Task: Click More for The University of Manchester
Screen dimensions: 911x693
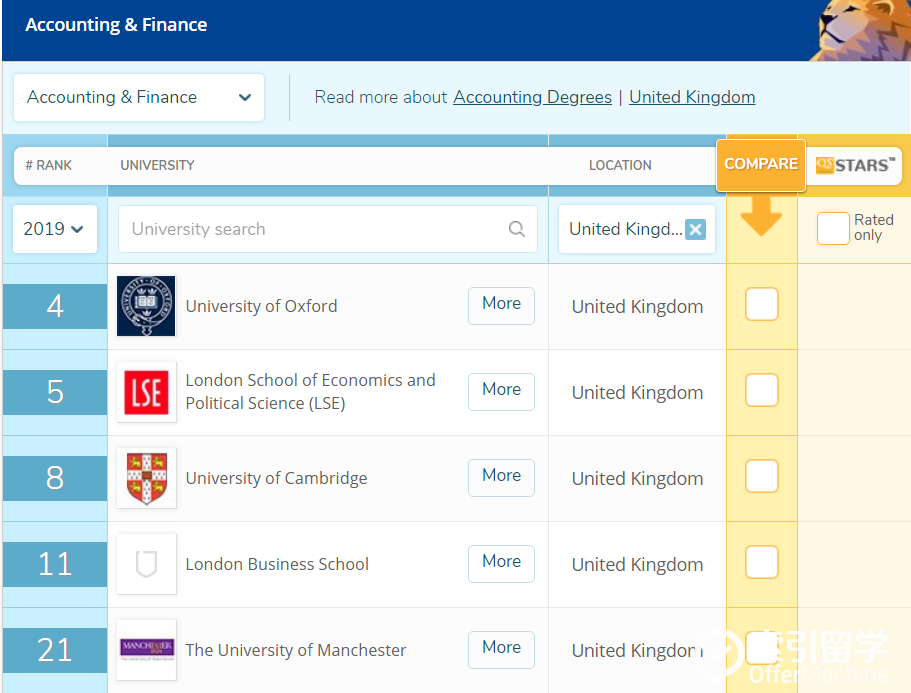Action: coord(501,649)
